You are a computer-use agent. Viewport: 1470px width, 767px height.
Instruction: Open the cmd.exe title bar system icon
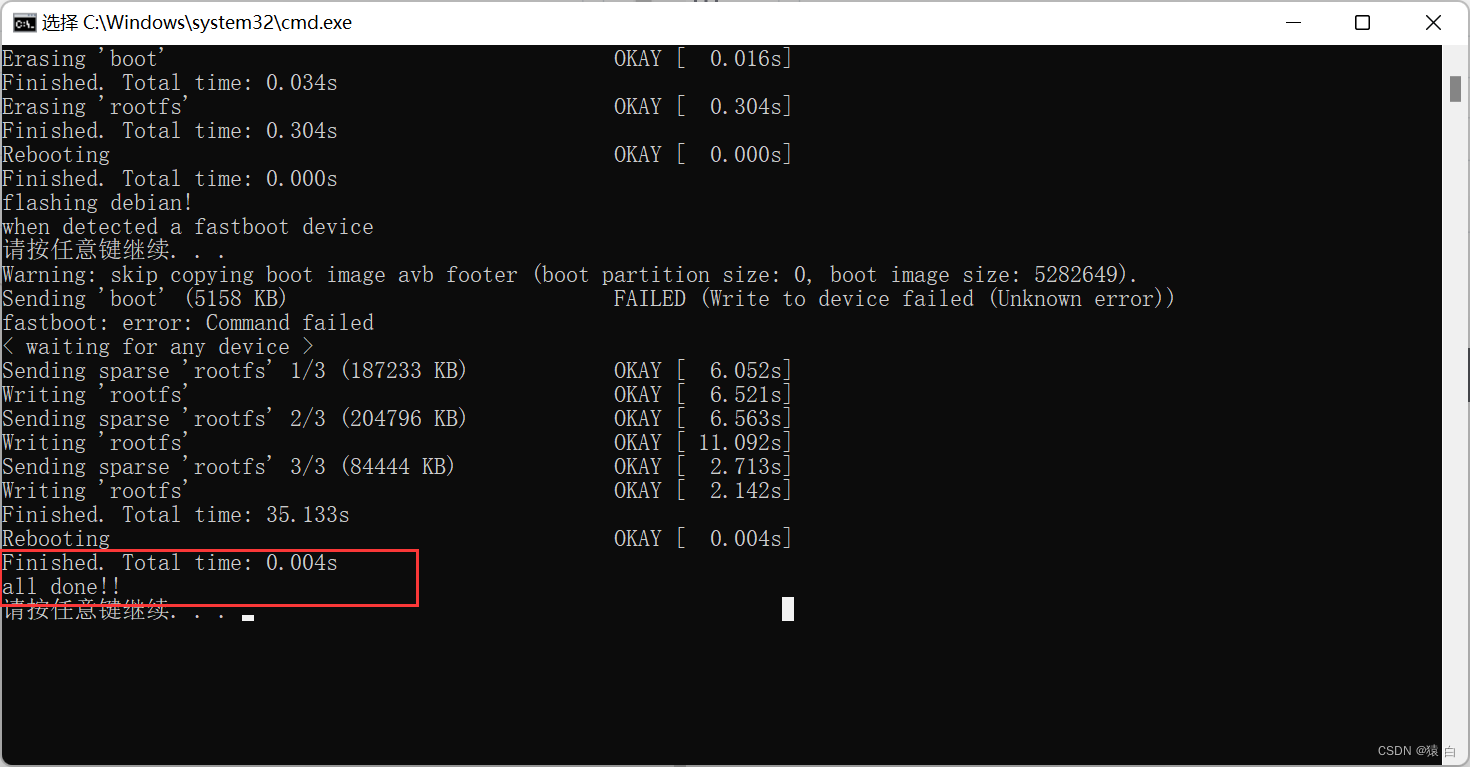coord(24,22)
